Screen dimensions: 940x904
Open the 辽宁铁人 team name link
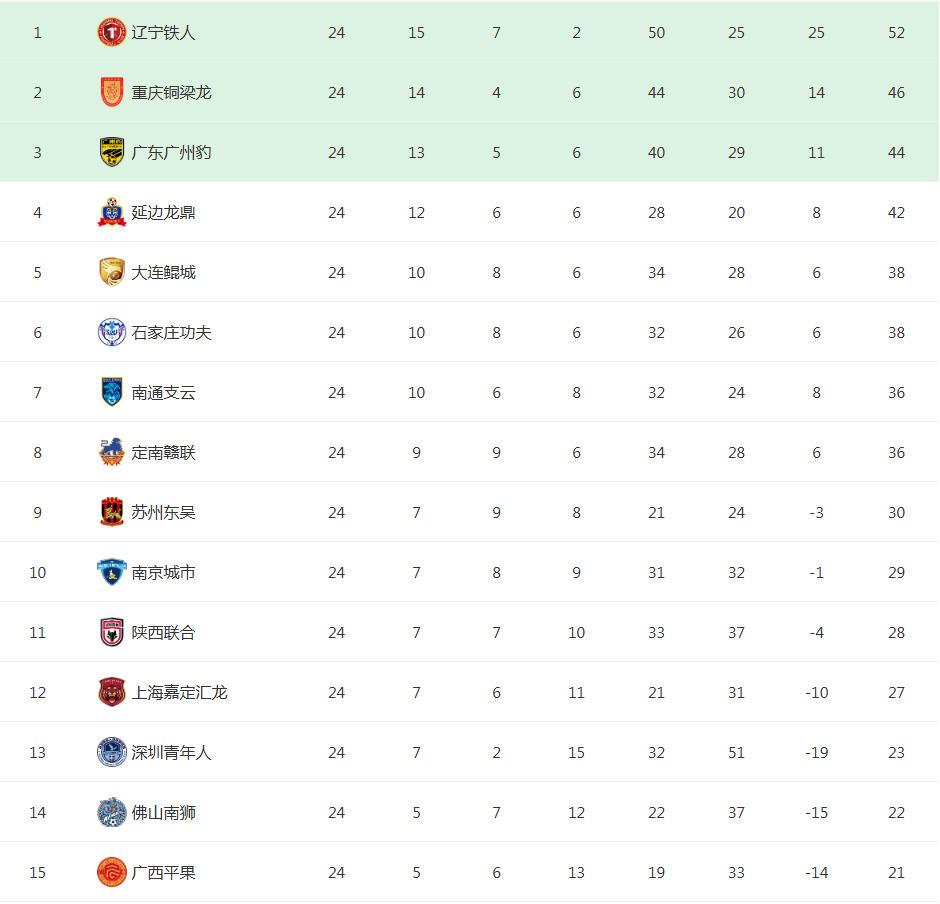(164, 33)
